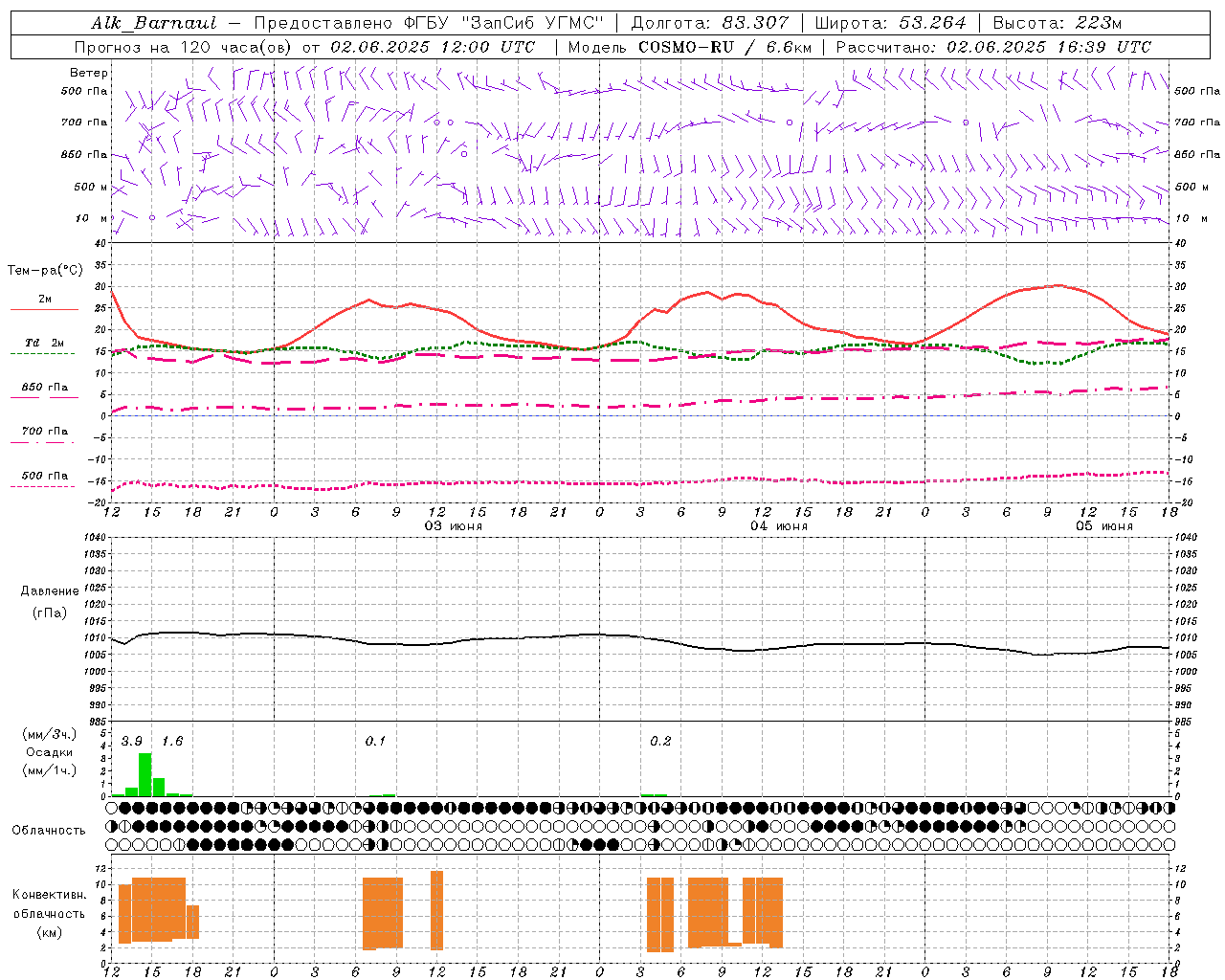Image resolution: width=1225 pixels, height=980 pixels.
Task: Click the '03 июня' date label
Action: click(454, 526)
